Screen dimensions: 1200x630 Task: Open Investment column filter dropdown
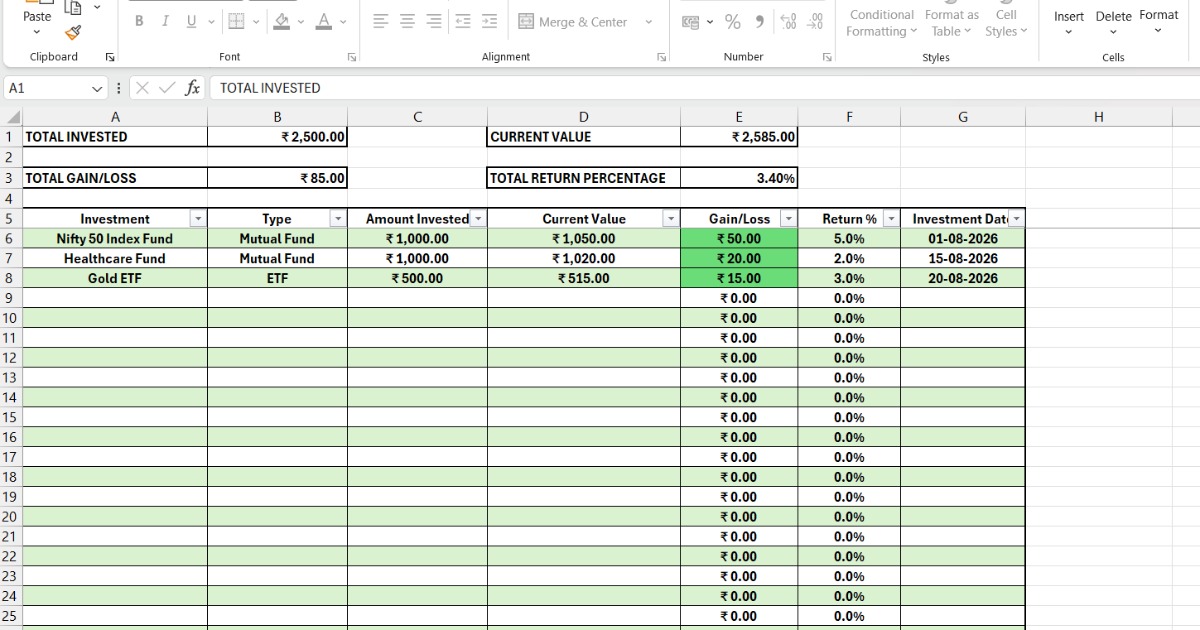(x=198, y=219)
